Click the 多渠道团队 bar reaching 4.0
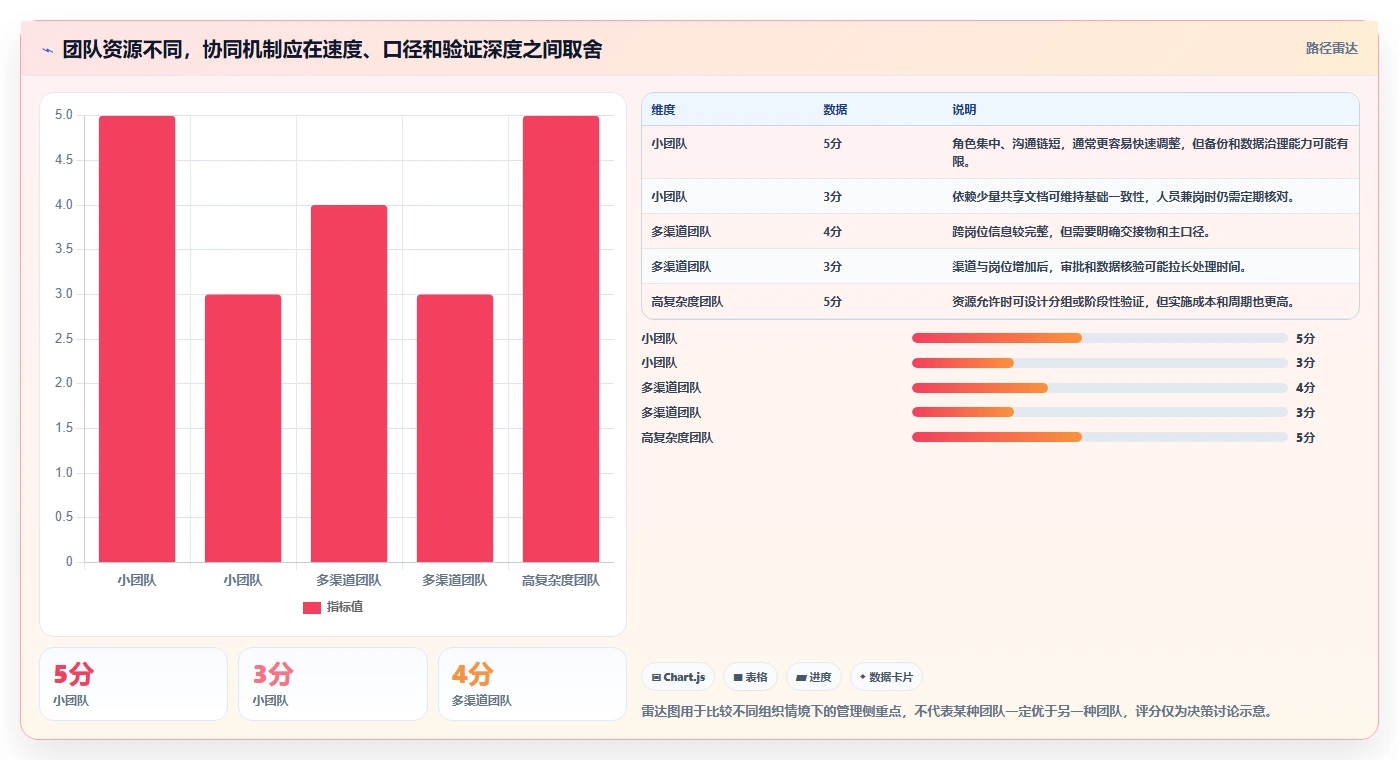The image size is (1399, 760). 349,383
